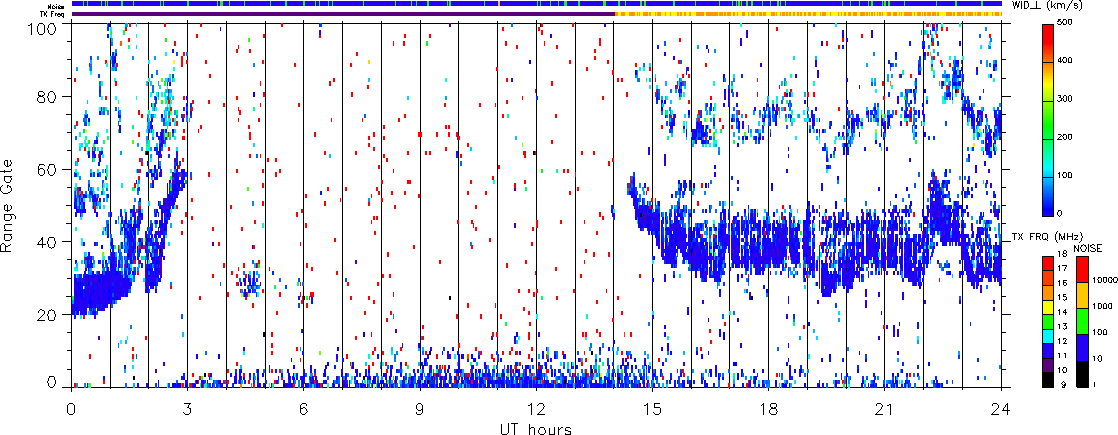Click the x-axis tick label 24
Viewport: 1118px width, 435px height.
[1001, 409]
